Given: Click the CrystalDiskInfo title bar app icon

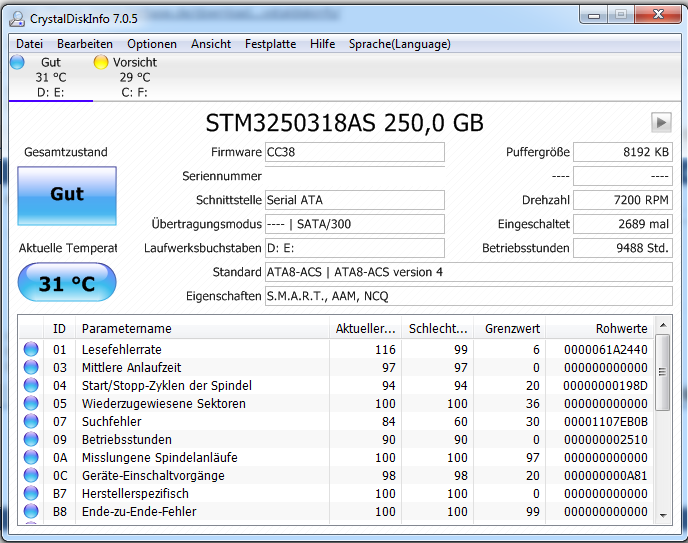Looking at the screenshot, I should pos(17,18).
